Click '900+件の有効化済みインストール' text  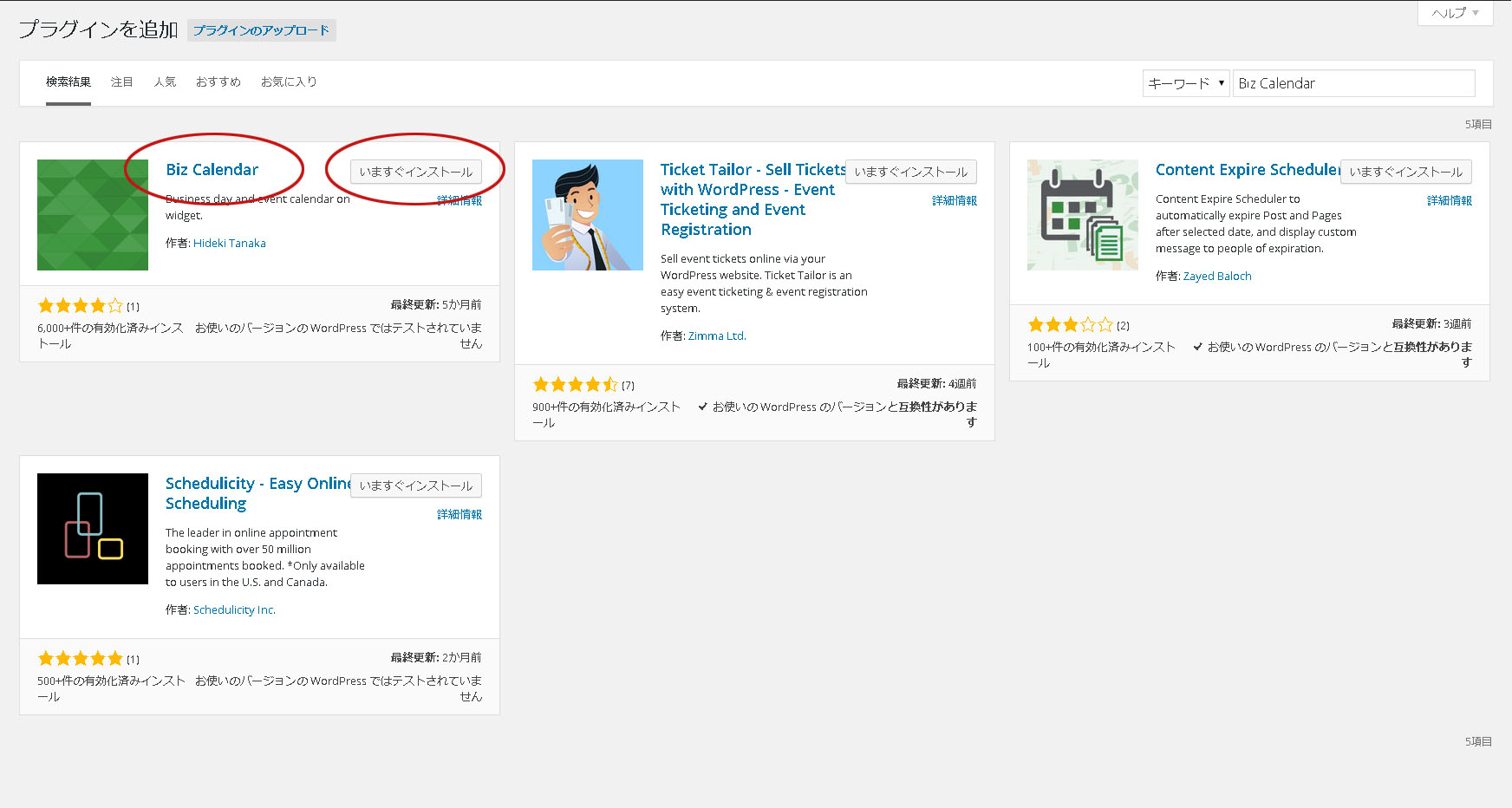pos(606,414)
